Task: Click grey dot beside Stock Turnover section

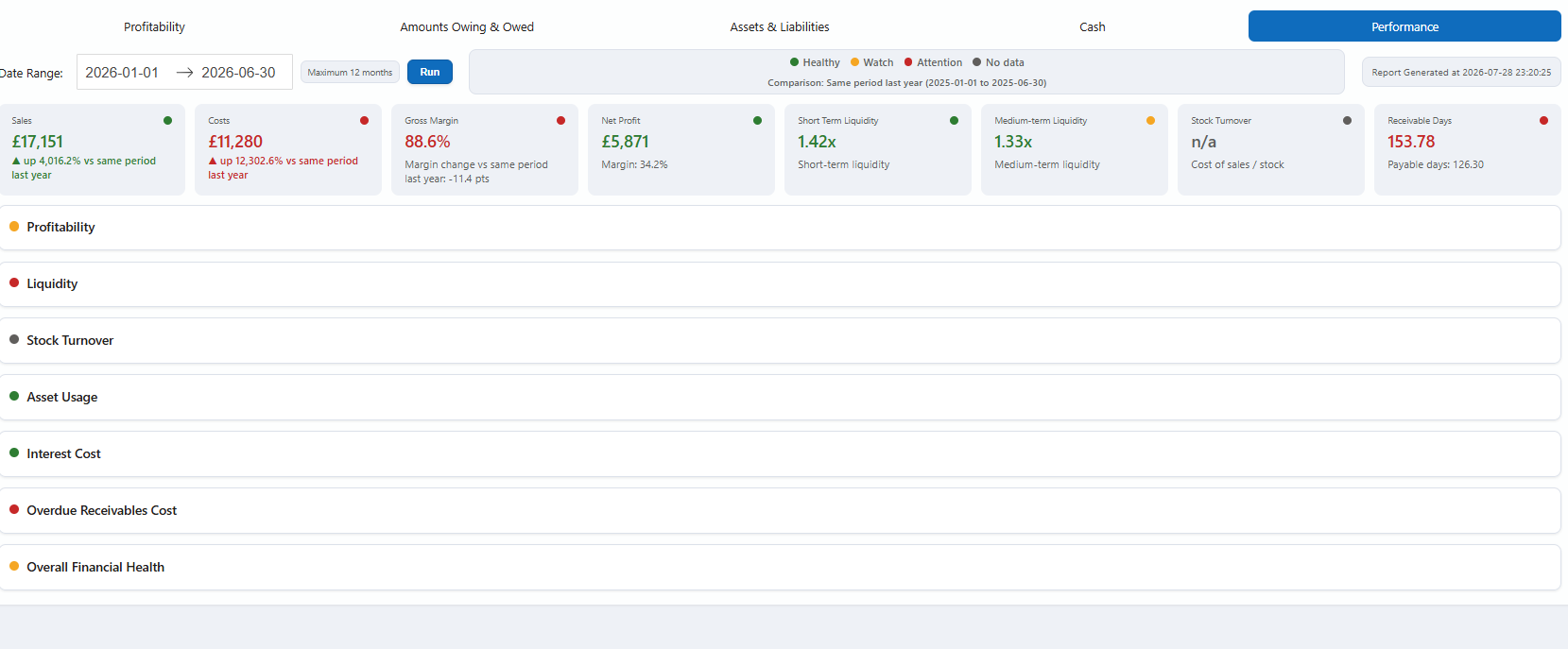Action: coord(14,339)
